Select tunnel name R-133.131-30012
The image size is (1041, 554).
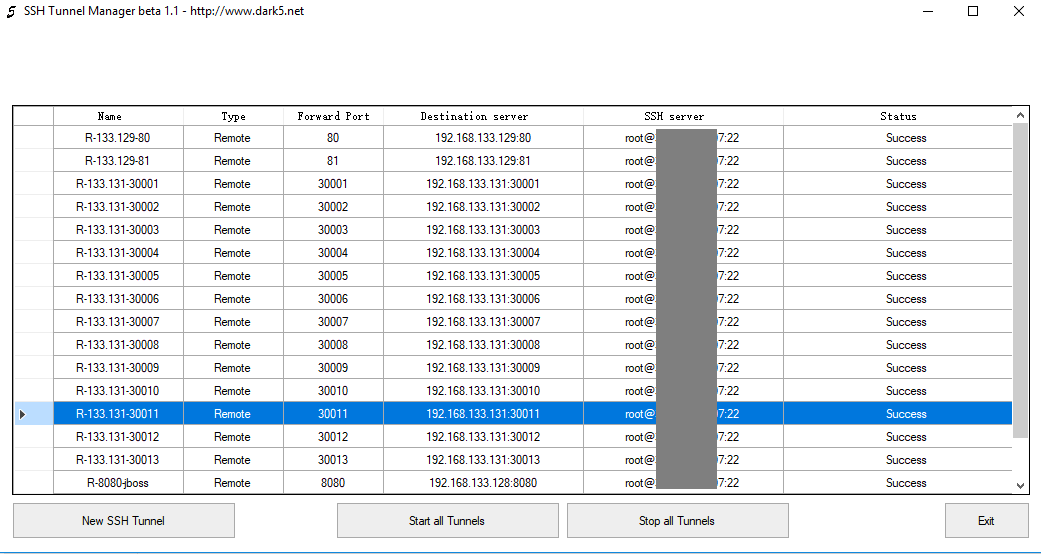coord(118,437)
